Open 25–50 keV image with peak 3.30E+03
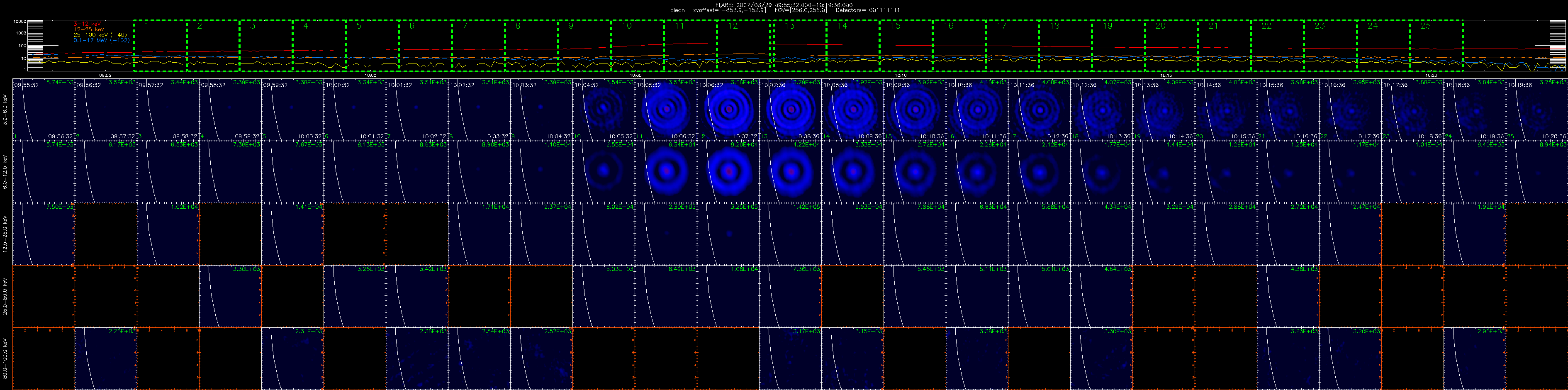This screenshot has width=1568, height=390. tap(230, 296)
